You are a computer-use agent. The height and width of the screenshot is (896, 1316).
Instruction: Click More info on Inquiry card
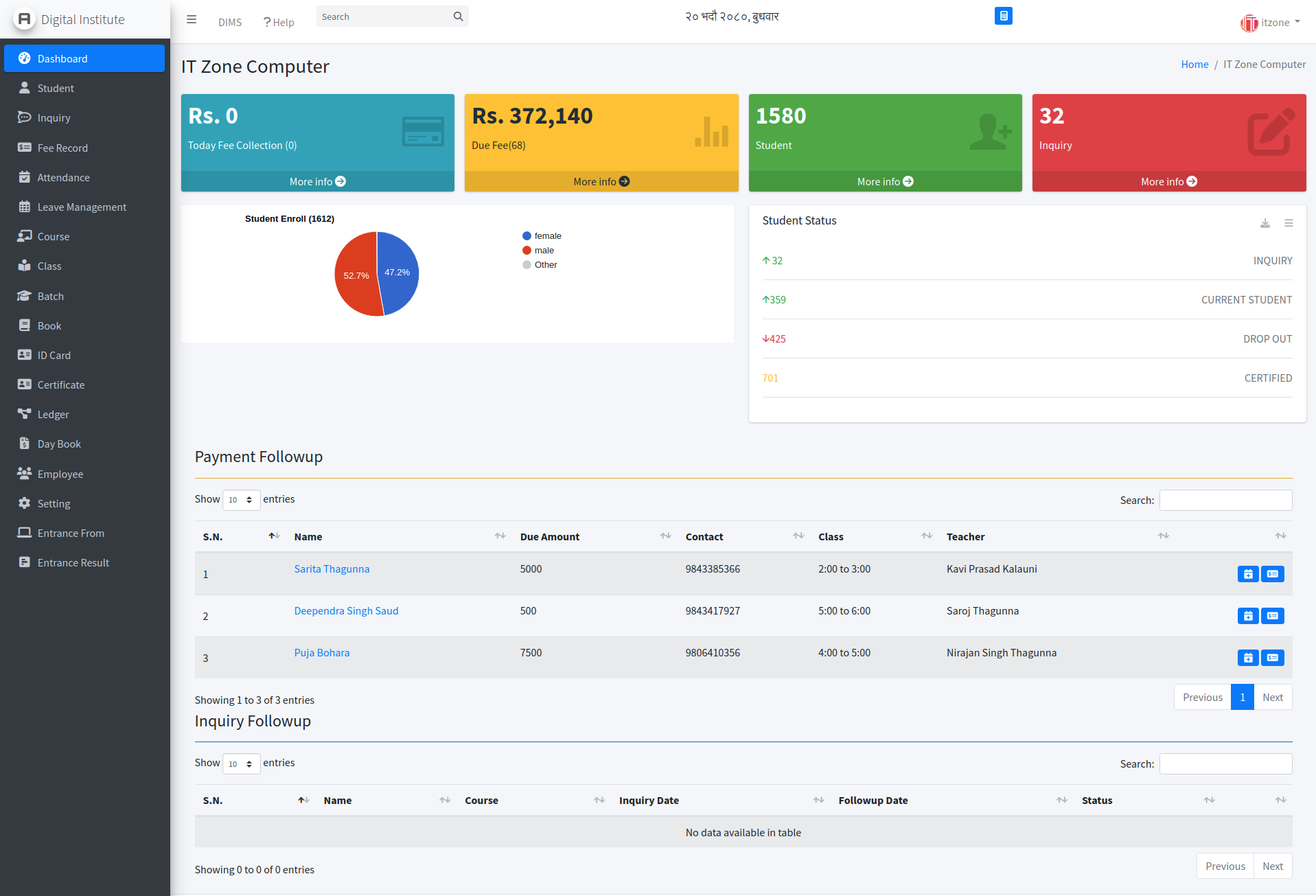click(x=1169, y=181)
